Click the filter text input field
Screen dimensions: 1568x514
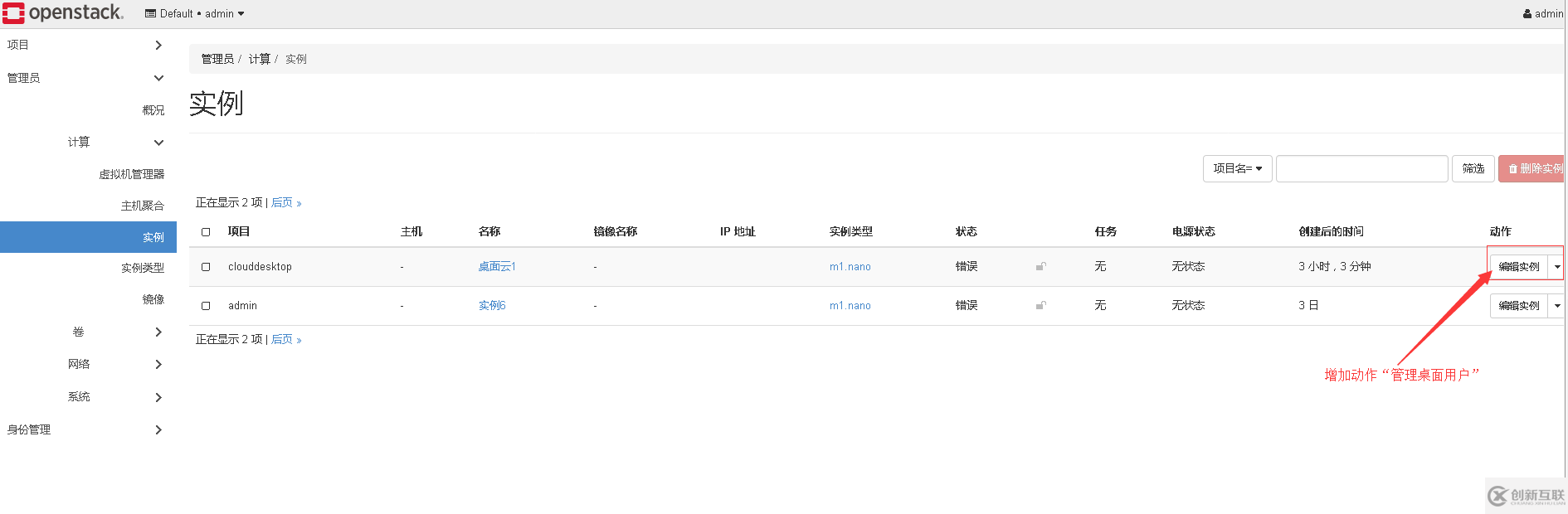point(1362,168)
